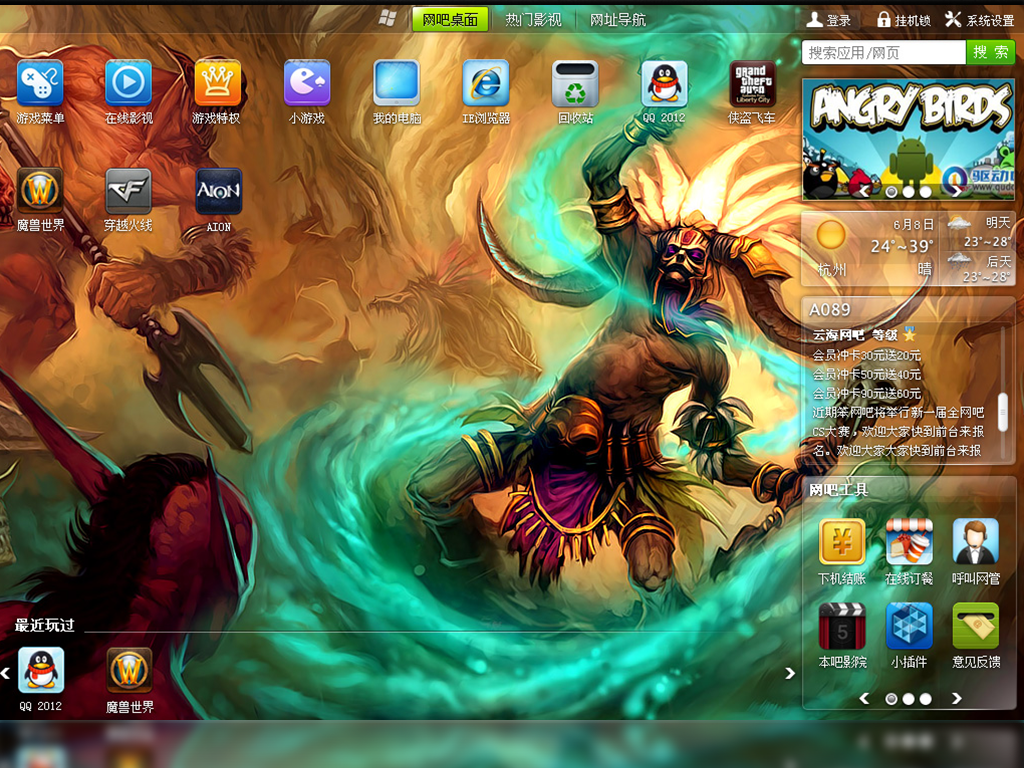1024x768 pixels.
Task: Switch to the 网址导航 tab
Action: (x=618, y=20)
